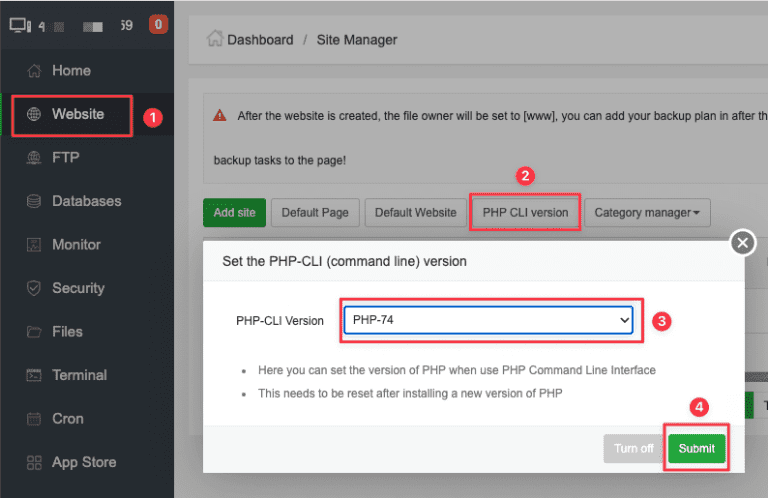Select the Default Page button
Image resolution: width=768 pixels, height=498 pixels.
coord(314,212)
